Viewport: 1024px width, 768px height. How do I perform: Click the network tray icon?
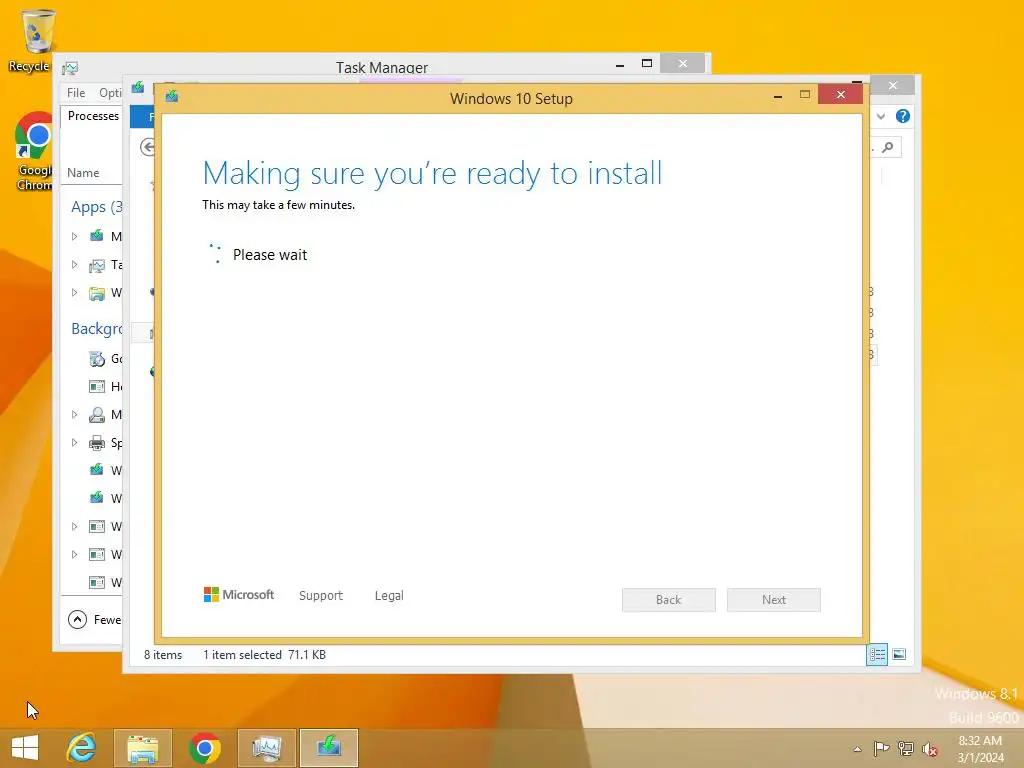pos(906,748)
